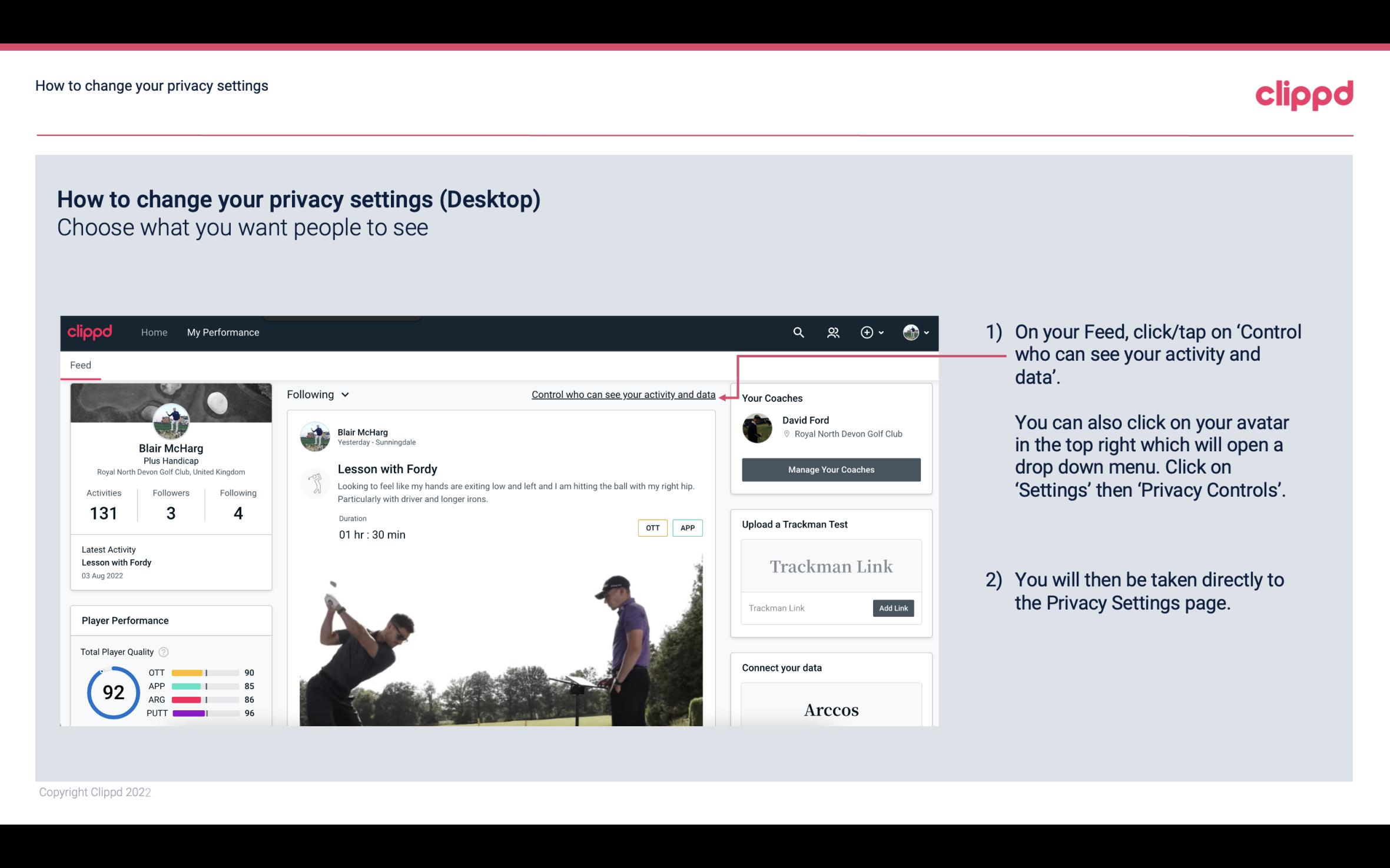The image size is (1390, 868).
Task: Click 'Control who can see your activity'
Action: click(x=621, y=394)
